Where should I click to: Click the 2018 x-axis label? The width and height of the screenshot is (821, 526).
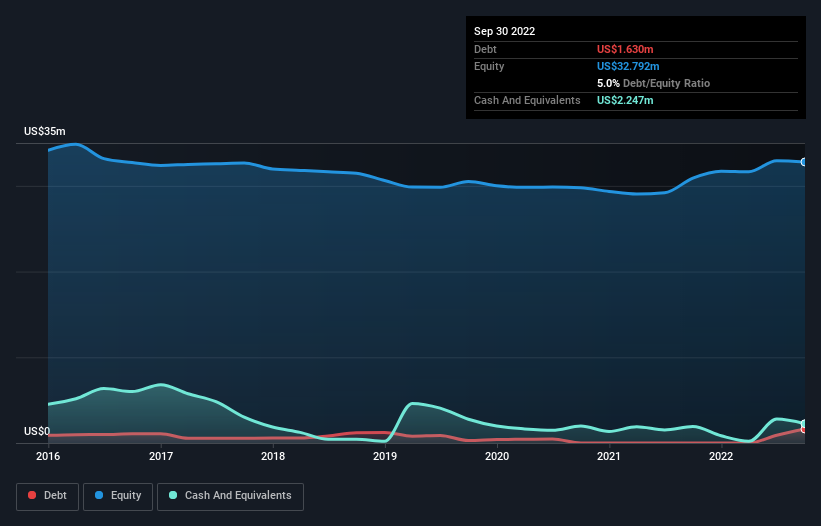tap(273, 456)
